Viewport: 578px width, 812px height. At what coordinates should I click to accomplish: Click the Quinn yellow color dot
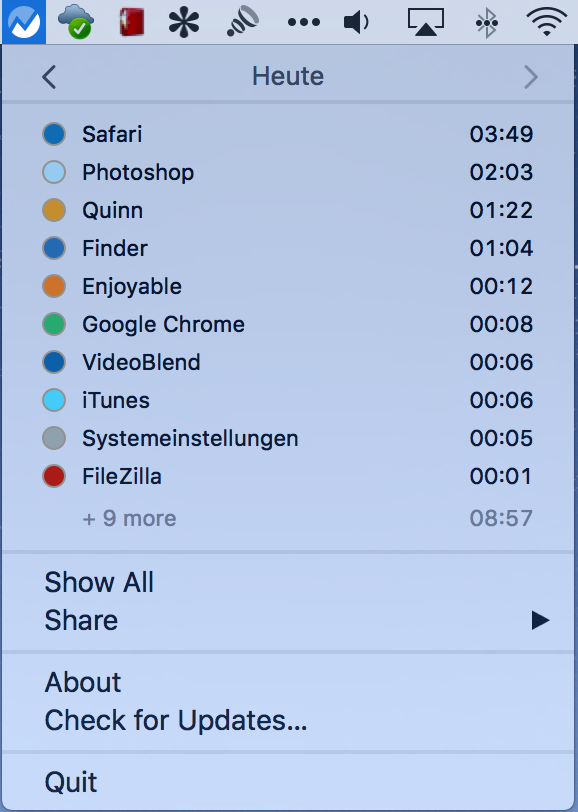[54, 210]
